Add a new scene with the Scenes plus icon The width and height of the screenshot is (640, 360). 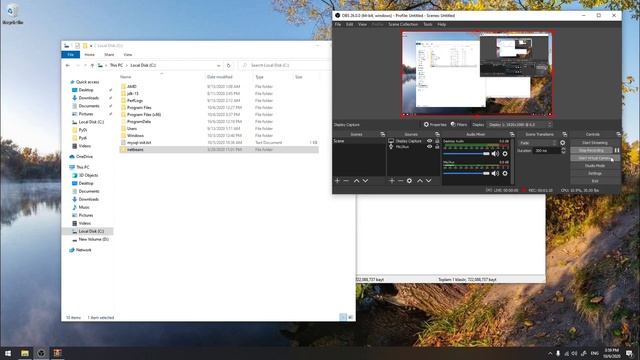pos(337,180)
